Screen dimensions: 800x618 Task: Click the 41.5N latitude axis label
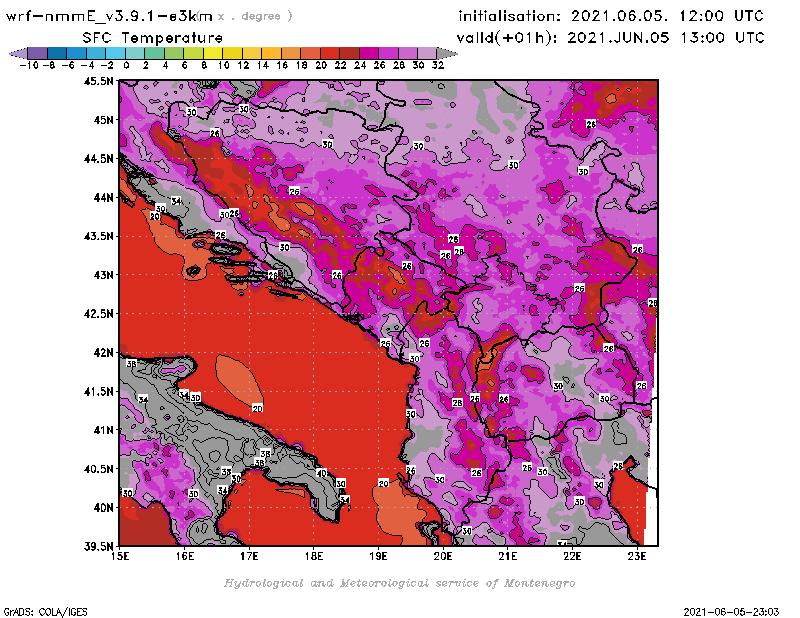98,391
